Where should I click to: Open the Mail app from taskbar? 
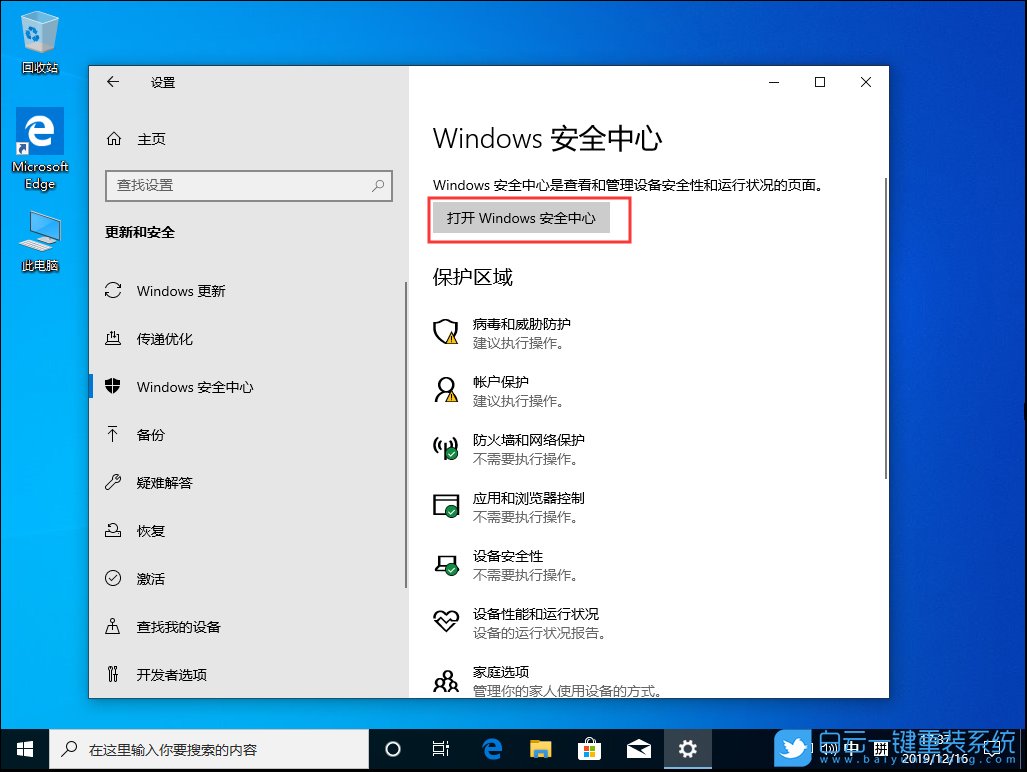[x=639, y=748]
